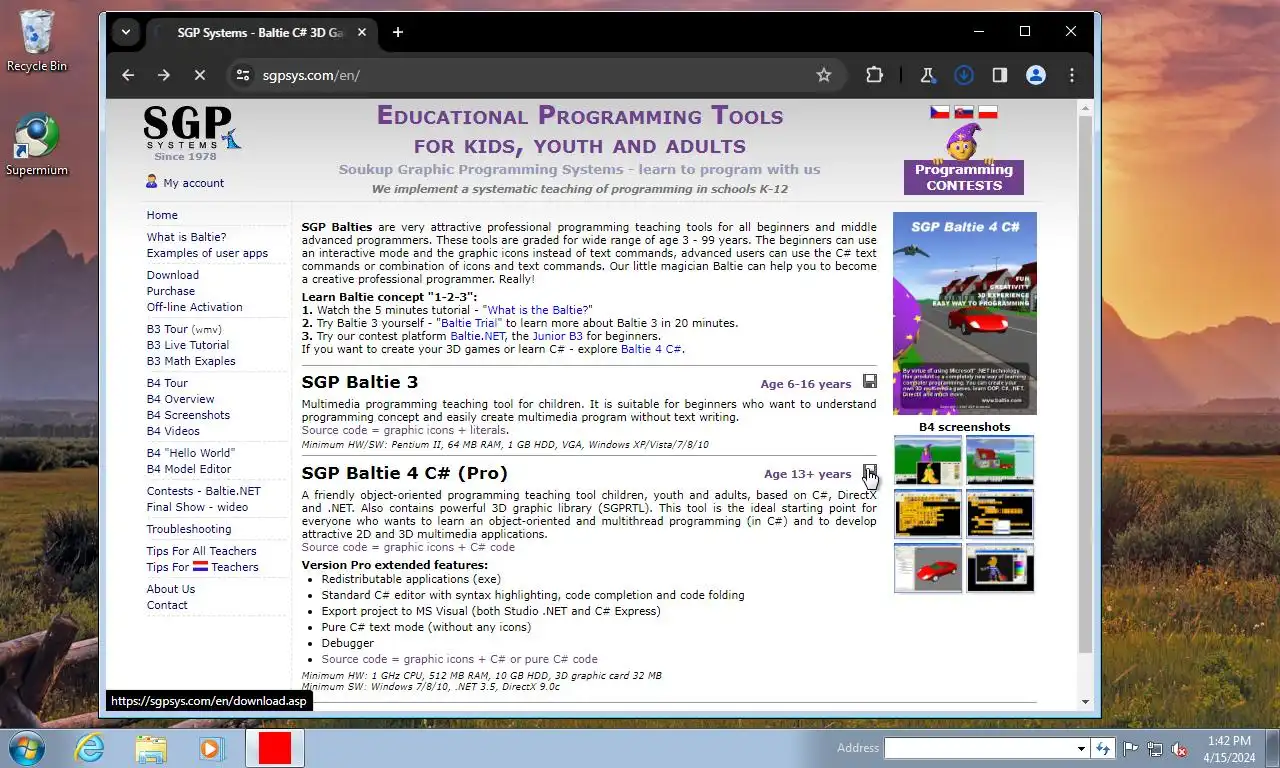Click the SGP Baltie 4 C# download disk icon
1280x768 pixels.
870,472
